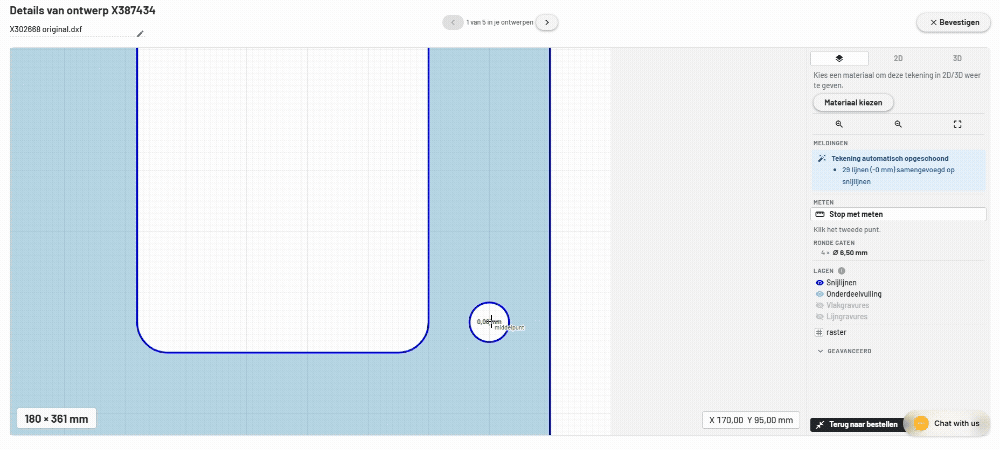Click the Details van ontwerp X387434 heading
The width and height of the screenshot is (1000, 450).
(82, 11)
